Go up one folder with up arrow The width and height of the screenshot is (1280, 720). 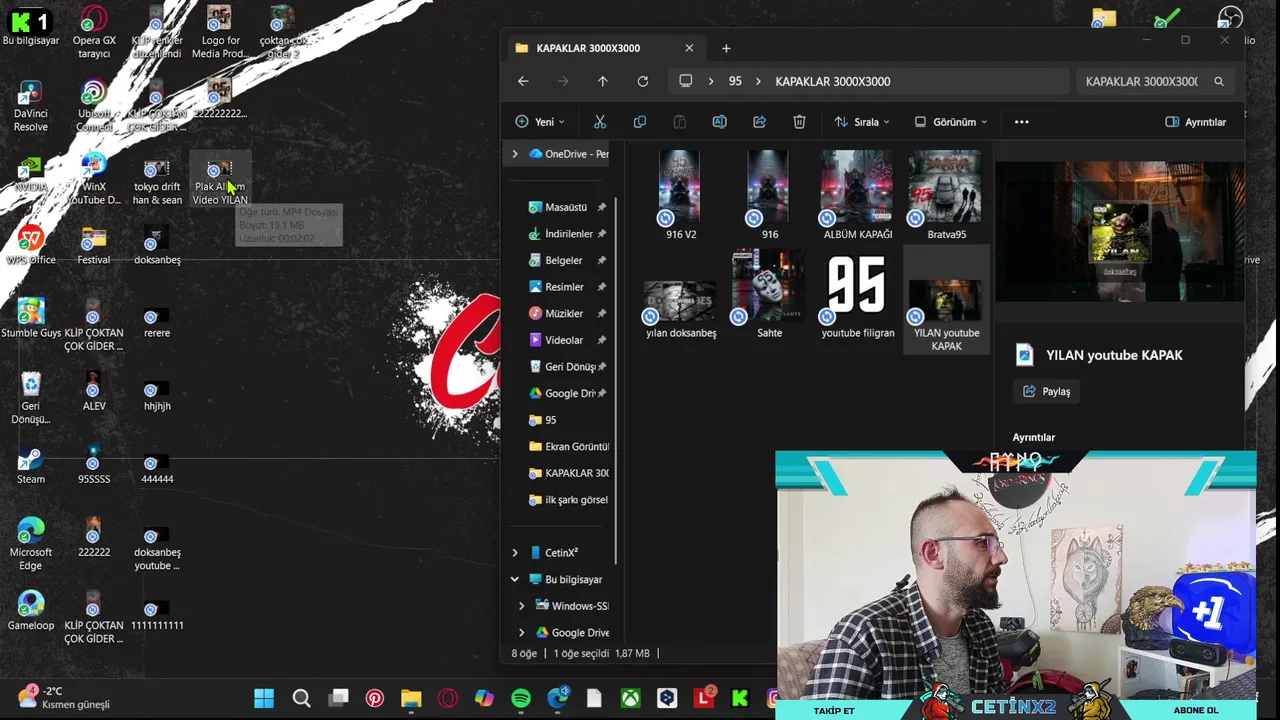[602, 81]
